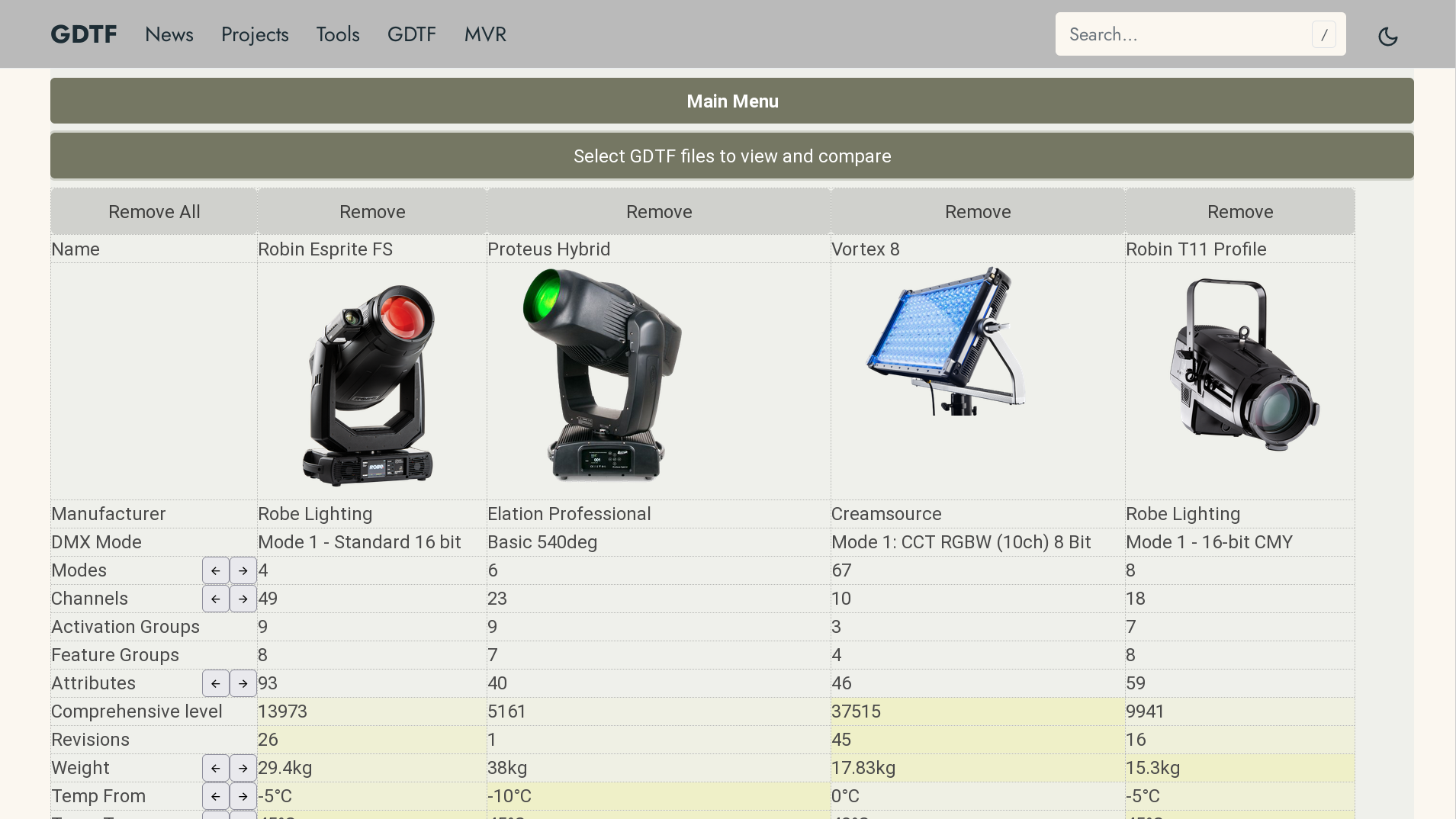This screenshot has width=1456, height=819.
Task: Click Remove All button
Action: [x=154, y=211]
